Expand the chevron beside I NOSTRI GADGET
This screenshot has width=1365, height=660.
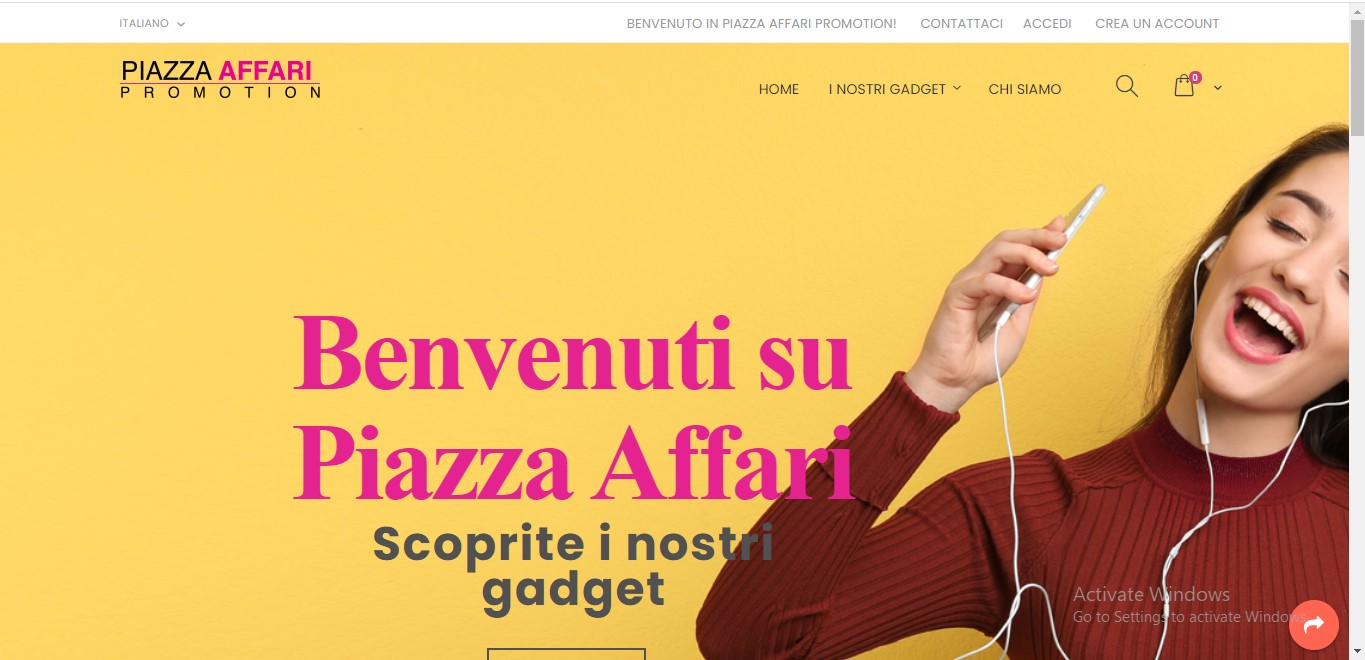coord(956,88)
